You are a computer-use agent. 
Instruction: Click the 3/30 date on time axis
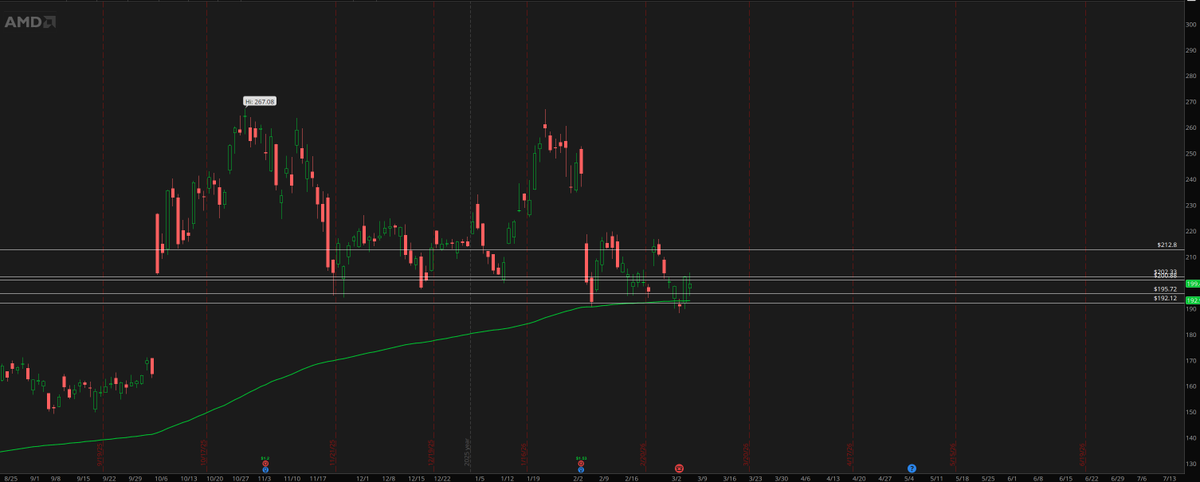(x=781, y=477)
